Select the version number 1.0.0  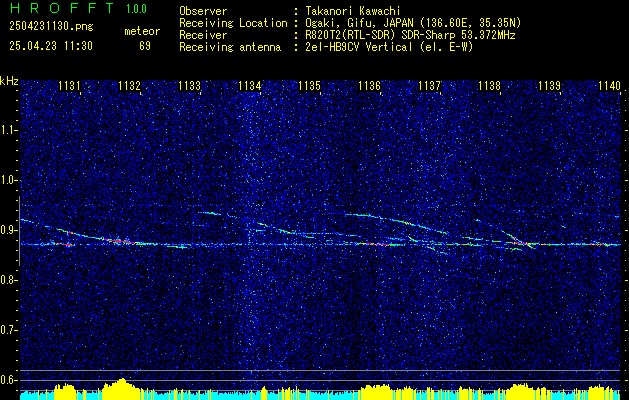tap(136, 9)
